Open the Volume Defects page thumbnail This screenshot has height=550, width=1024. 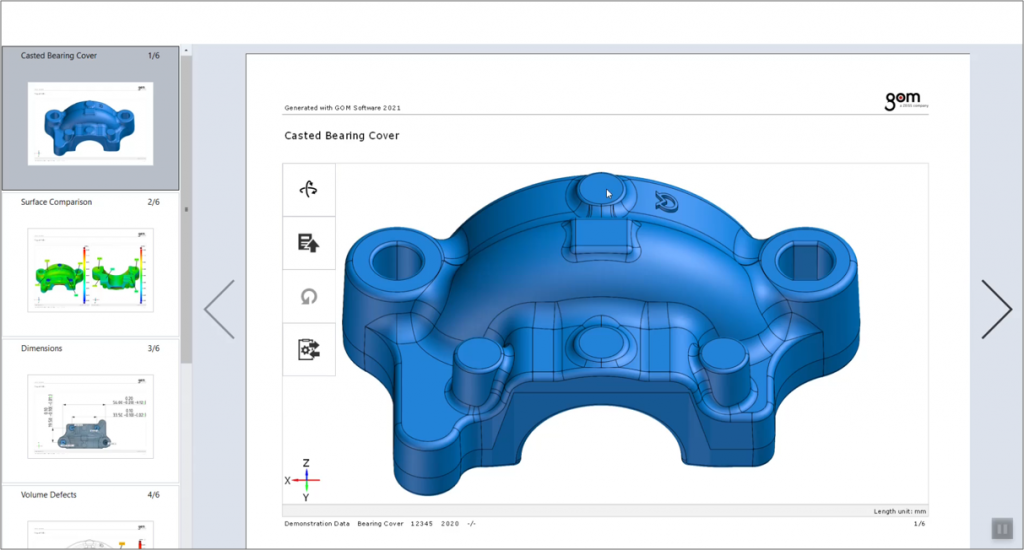coord(90,535)
